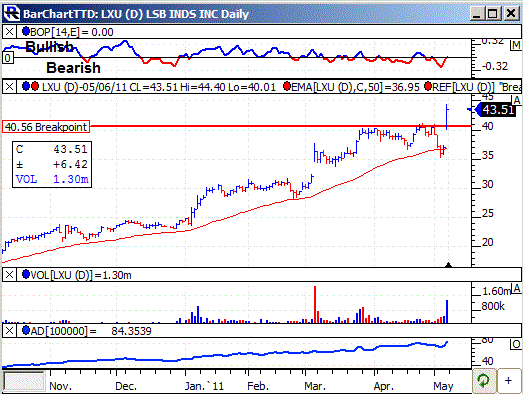The image size is (523, 394).
Task: Click the Nov. date axis label
Action: [60, 386]
